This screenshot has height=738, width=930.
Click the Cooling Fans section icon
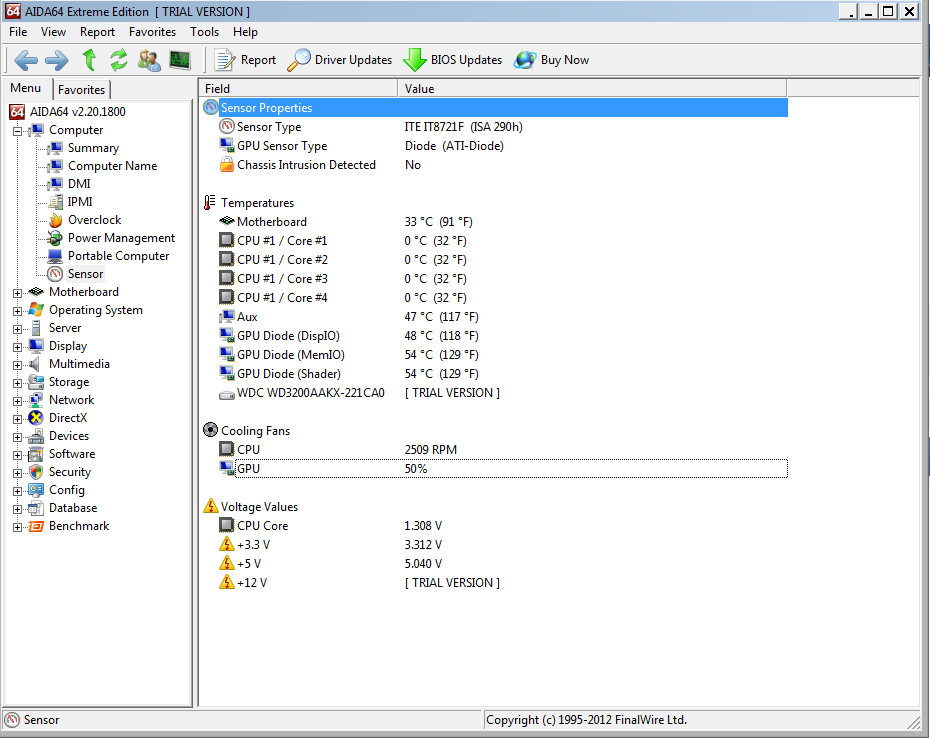pos(211,430)
